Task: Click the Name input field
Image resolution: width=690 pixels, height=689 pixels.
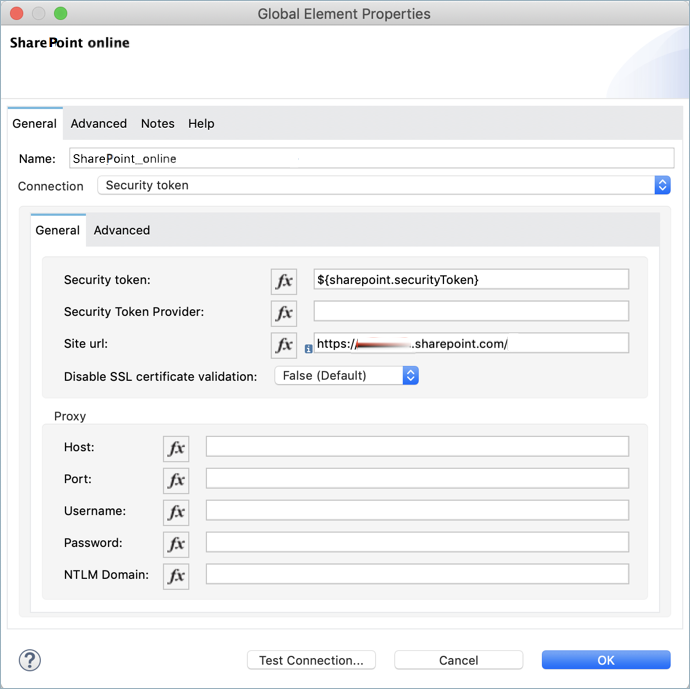Action: click(371, 158)
